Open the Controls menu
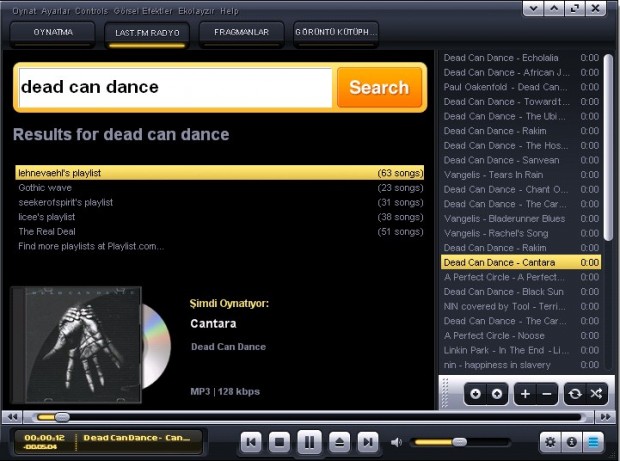This screenshot has width=620, height=461. (91, 11)
